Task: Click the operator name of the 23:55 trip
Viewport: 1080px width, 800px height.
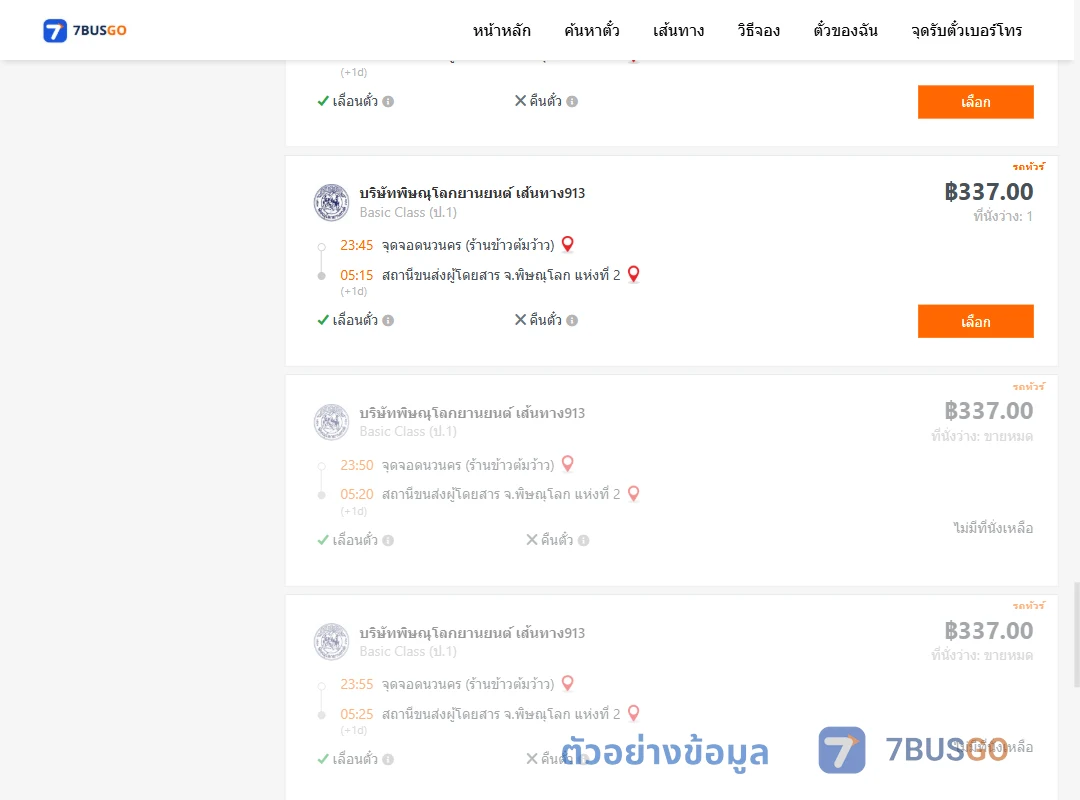Action: click(x=472, y=633)
